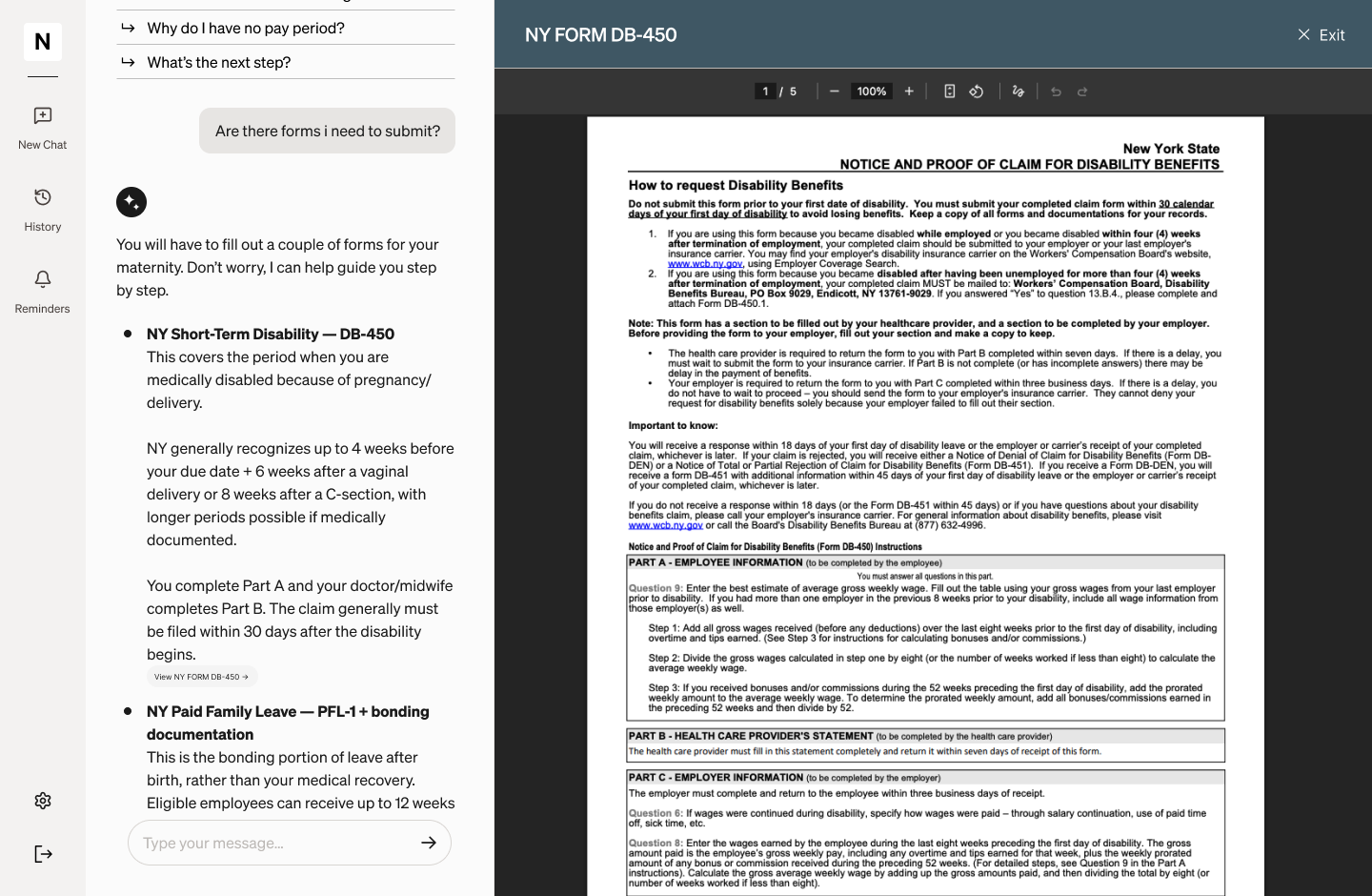Viewport: 1372px width, 896px height.
Task: Open 'View NY FORM DB-450' link
Action: [202, 677]
